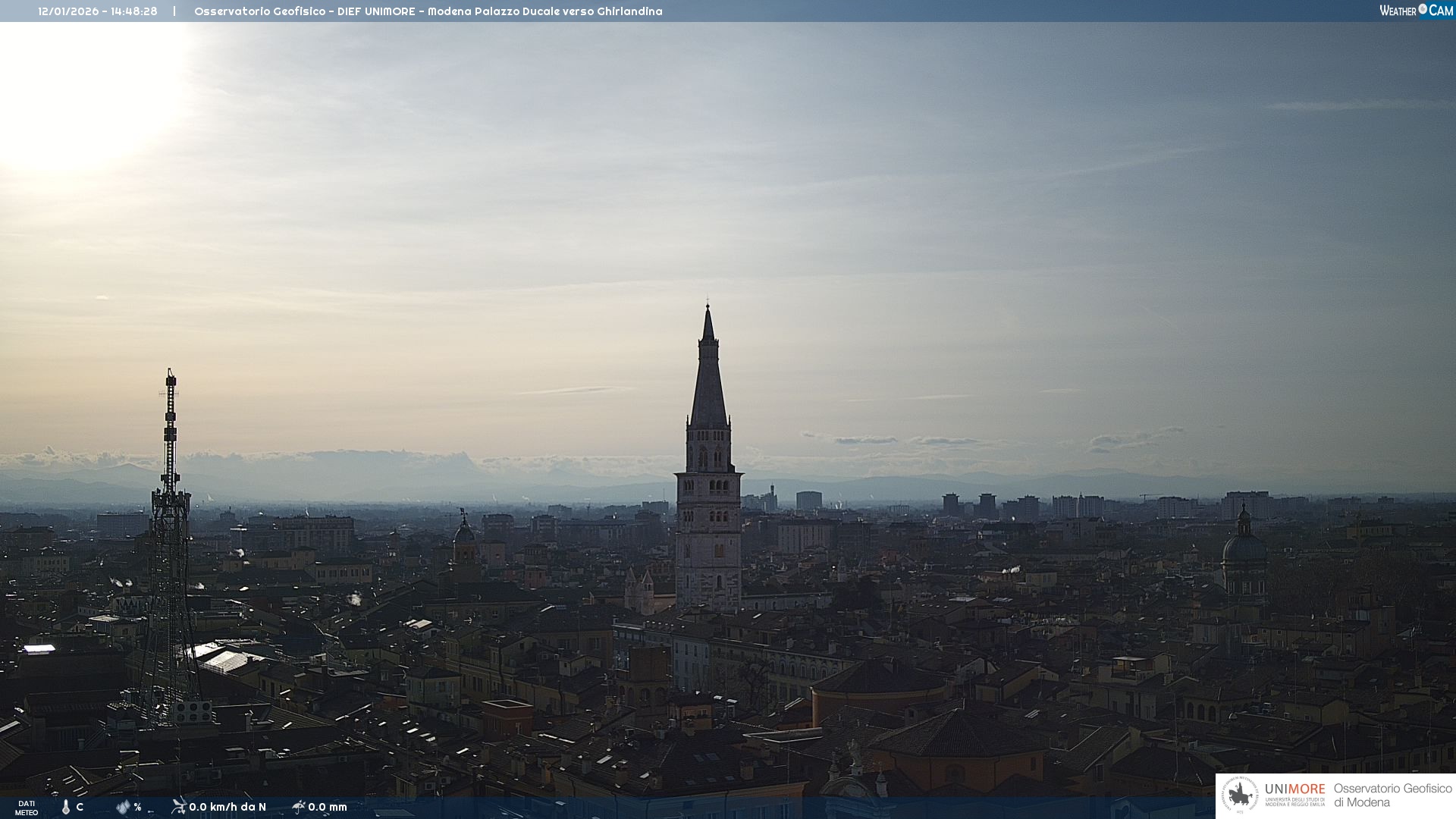Click the rain umbrella icon

[x=298, y=806]
